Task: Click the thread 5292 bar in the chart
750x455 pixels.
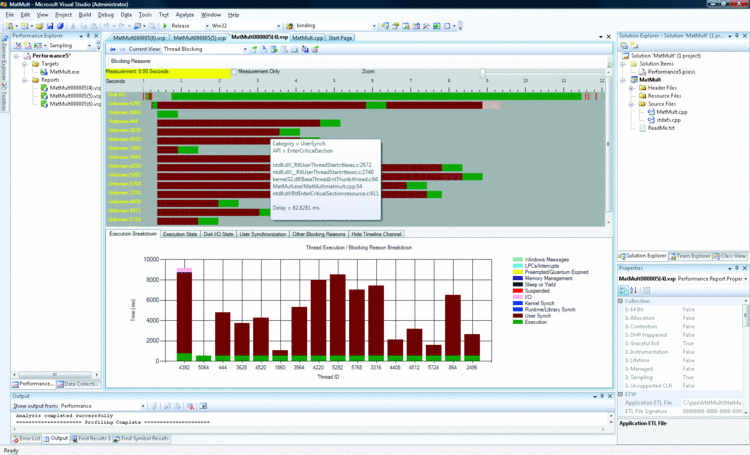Action: (338, 318)
